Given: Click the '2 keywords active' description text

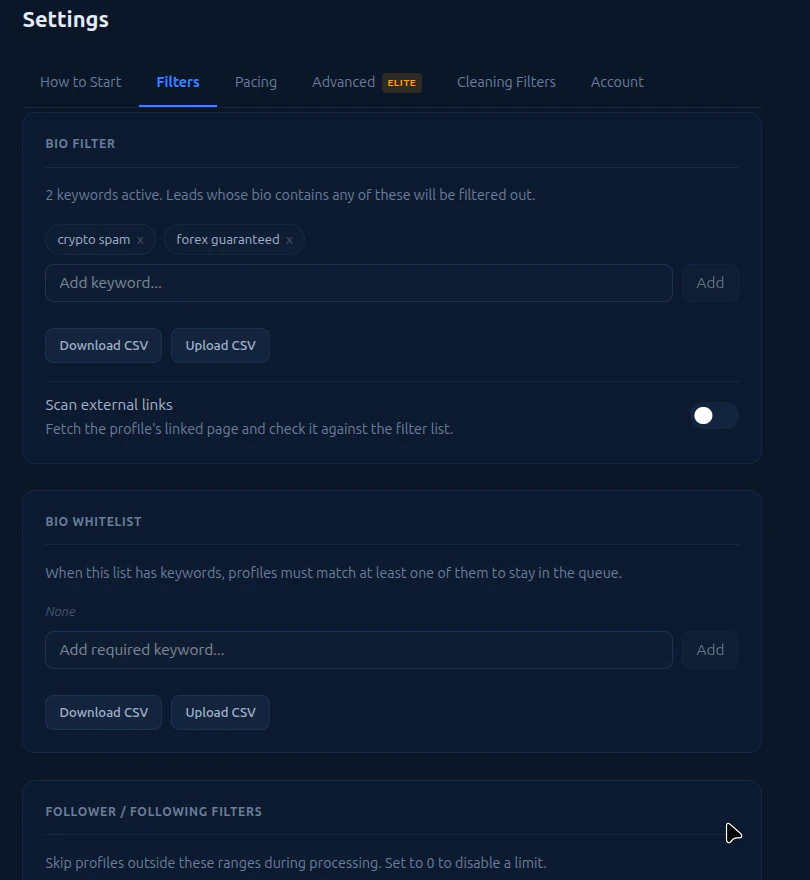Looking at the screenshot, I should click(290, 195).
